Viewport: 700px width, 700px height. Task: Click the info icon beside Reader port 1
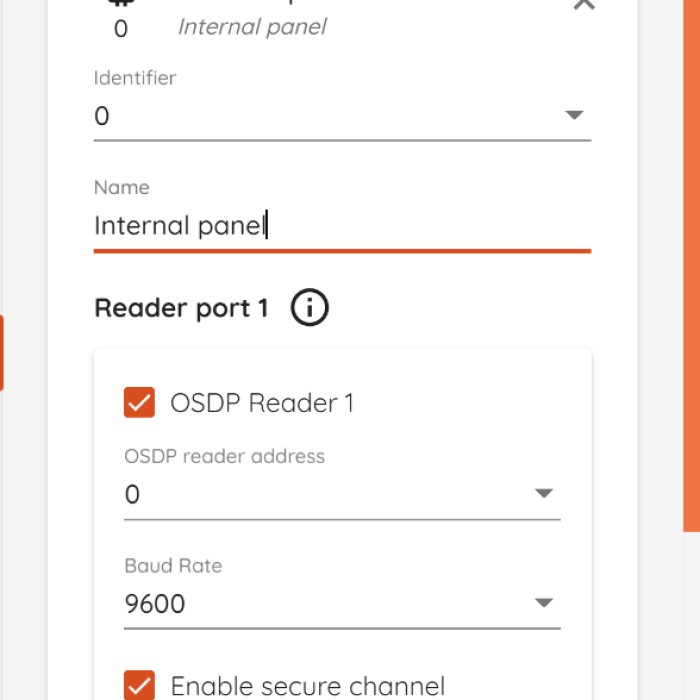(x=309, y=307)
